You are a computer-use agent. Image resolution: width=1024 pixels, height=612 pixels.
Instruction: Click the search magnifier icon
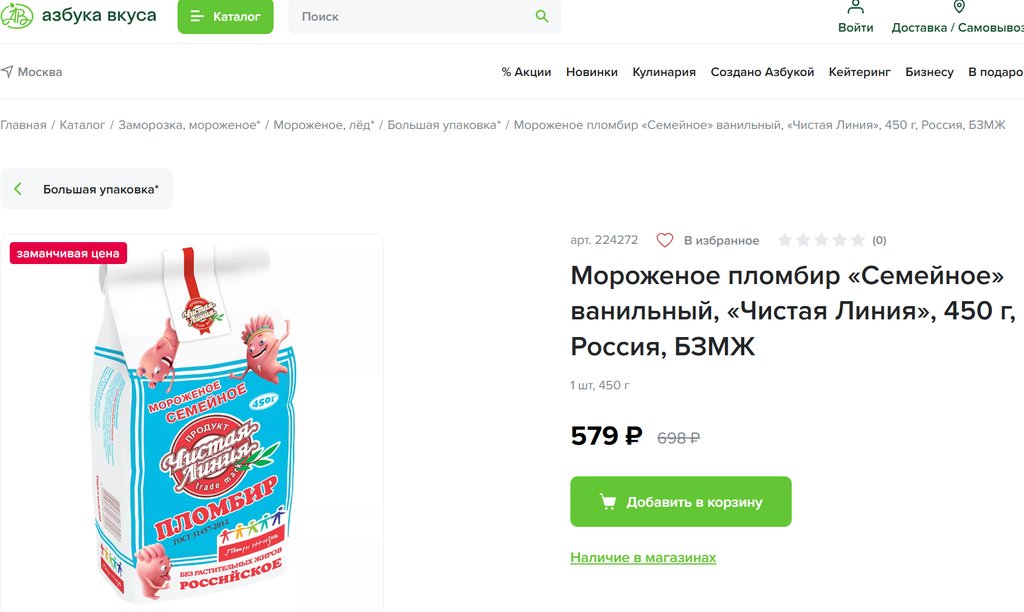pos(542,16)
